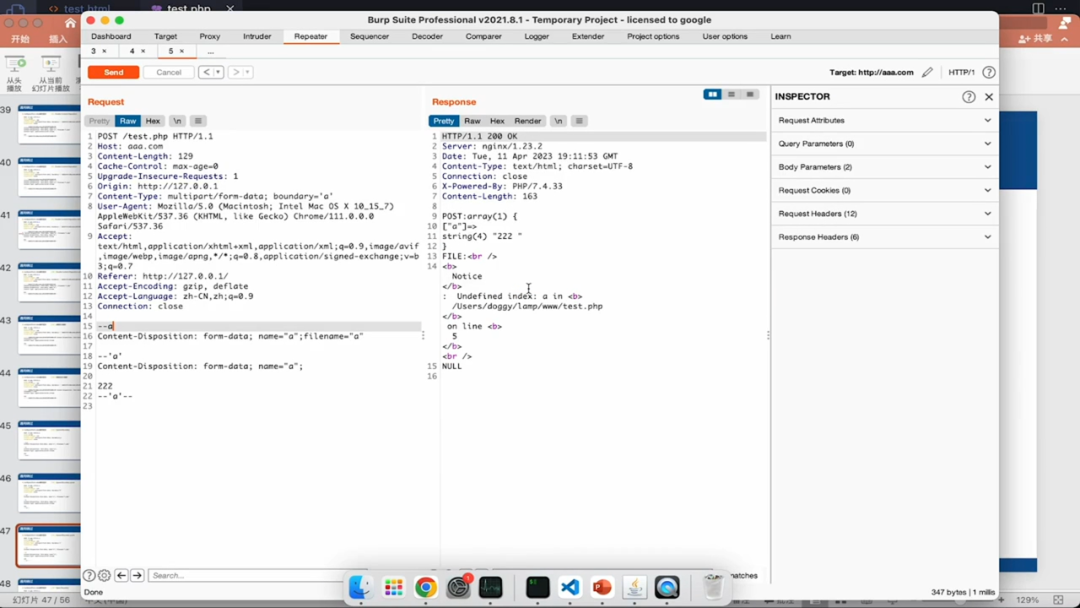Viewport: 1080px width, 608px height.
Task: Go back to previous request in history
Action: click(206, 72)
